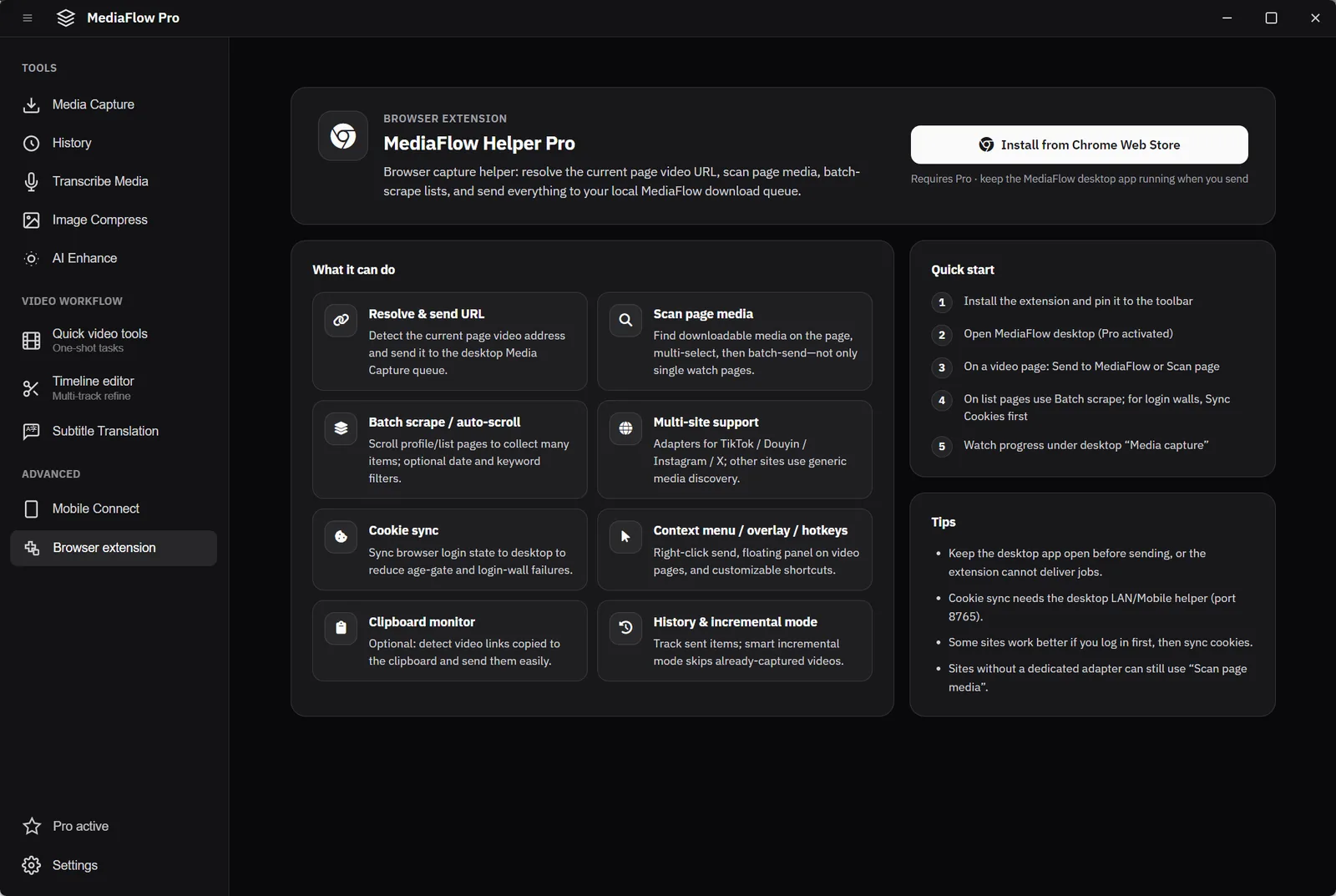The height and width of the screenshot is (896, 1336).
Task: Click the Chrome icon beside MediaFlow Helper Pro
Action: (343, 136)
